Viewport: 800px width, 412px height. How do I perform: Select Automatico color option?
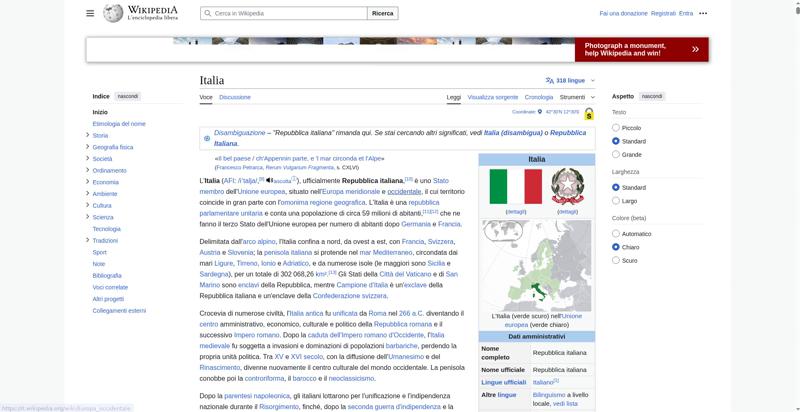pos(616,234)
